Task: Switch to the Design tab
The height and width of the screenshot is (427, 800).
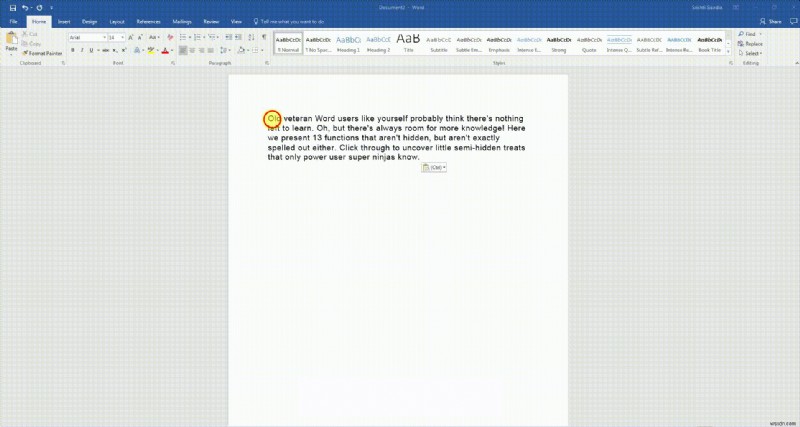Action: tap(90, 21)
